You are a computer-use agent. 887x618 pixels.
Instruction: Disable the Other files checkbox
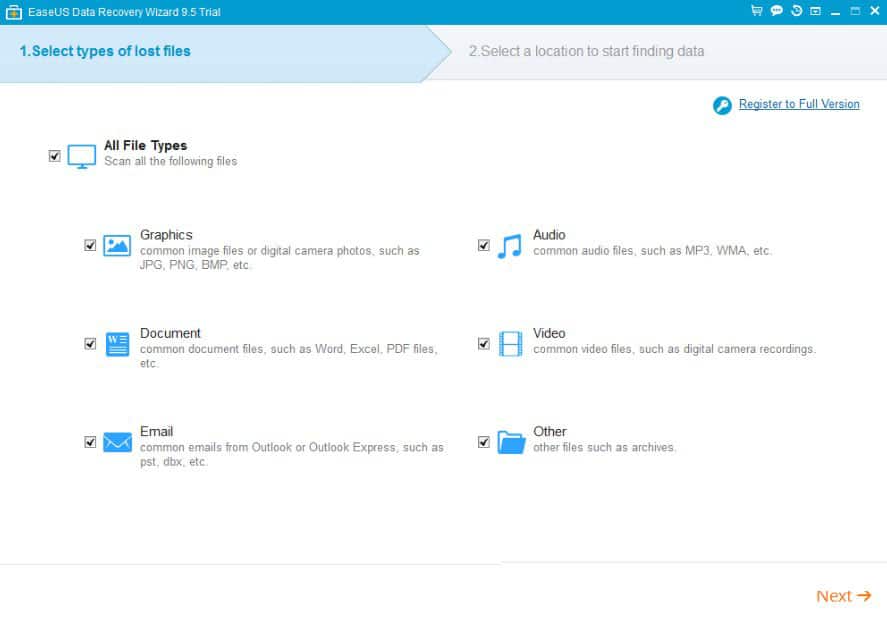pyautogui.click(x=484, y=442)
